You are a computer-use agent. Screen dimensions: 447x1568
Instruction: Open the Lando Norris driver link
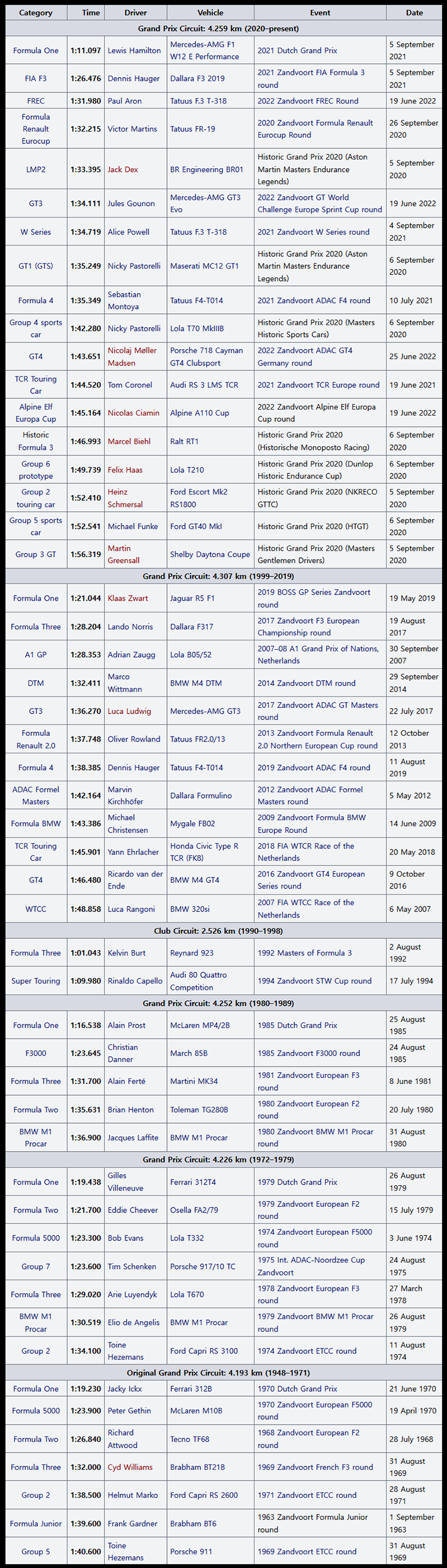click(130, 627)
